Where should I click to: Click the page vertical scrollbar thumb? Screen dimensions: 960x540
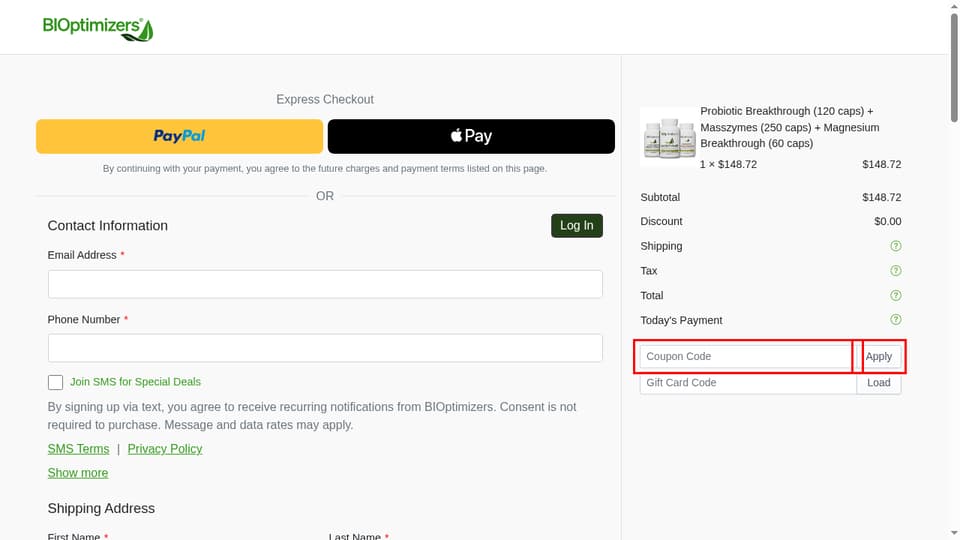pyautogui.click(x=954, y=67)
